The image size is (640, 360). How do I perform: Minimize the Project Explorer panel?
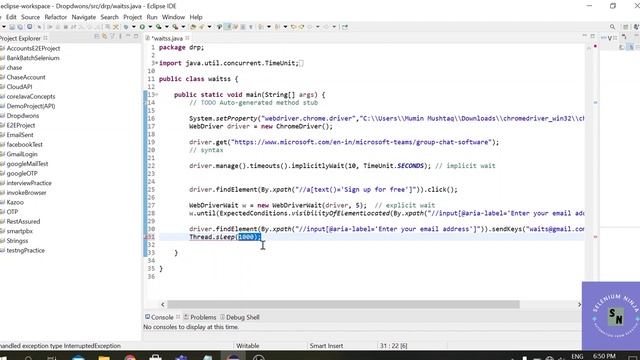128,37
